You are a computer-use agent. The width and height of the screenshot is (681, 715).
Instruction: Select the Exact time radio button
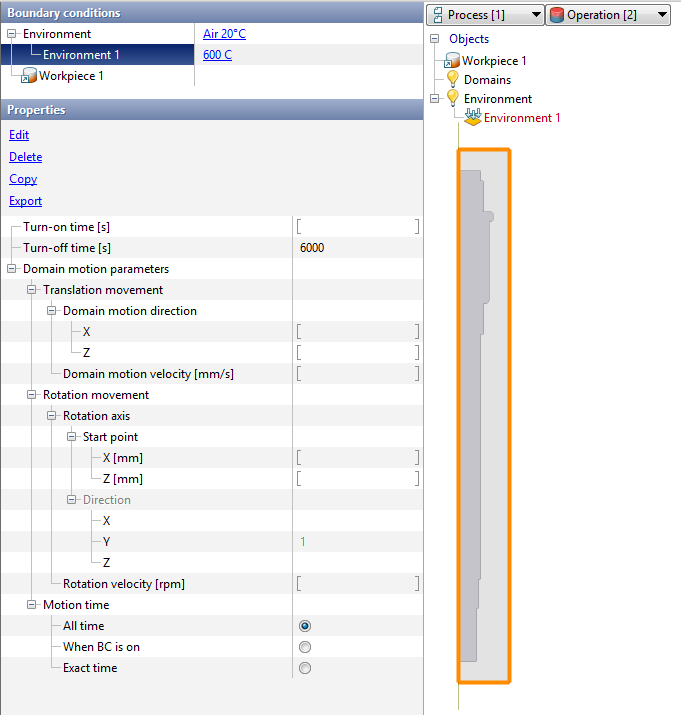pos(305,668)
